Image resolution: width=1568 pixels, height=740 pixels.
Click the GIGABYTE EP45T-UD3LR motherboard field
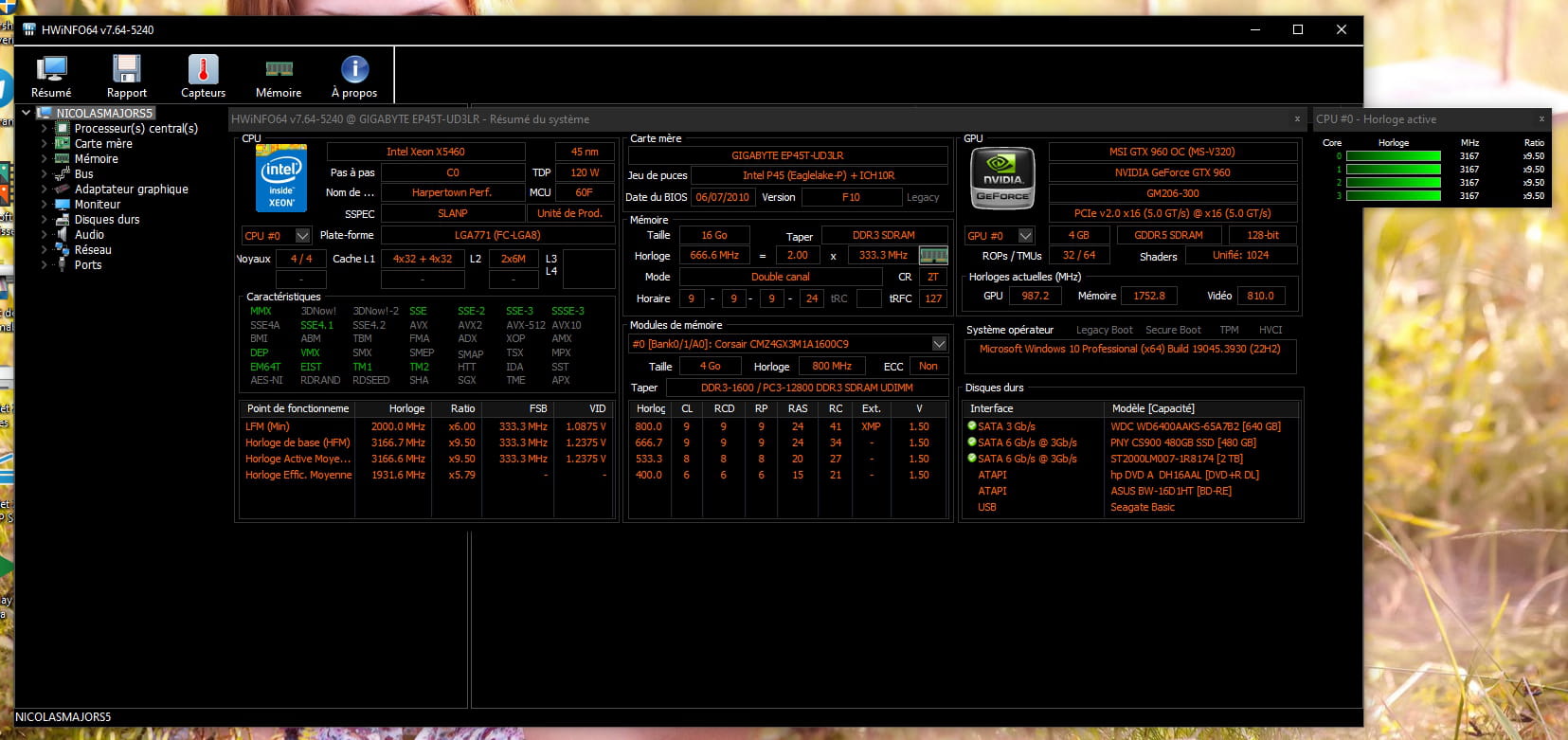[787, 155]
